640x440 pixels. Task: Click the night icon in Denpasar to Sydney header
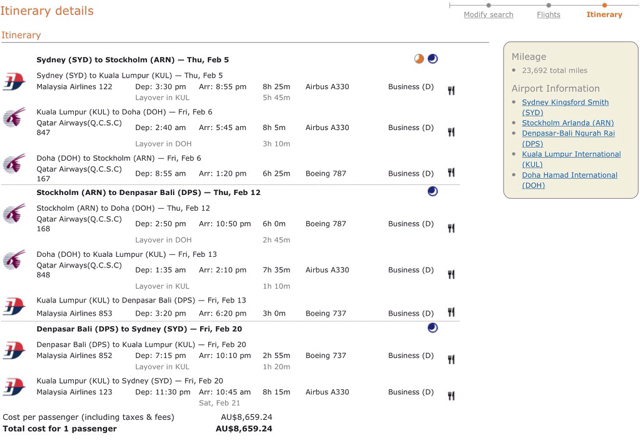coord(432,327)
